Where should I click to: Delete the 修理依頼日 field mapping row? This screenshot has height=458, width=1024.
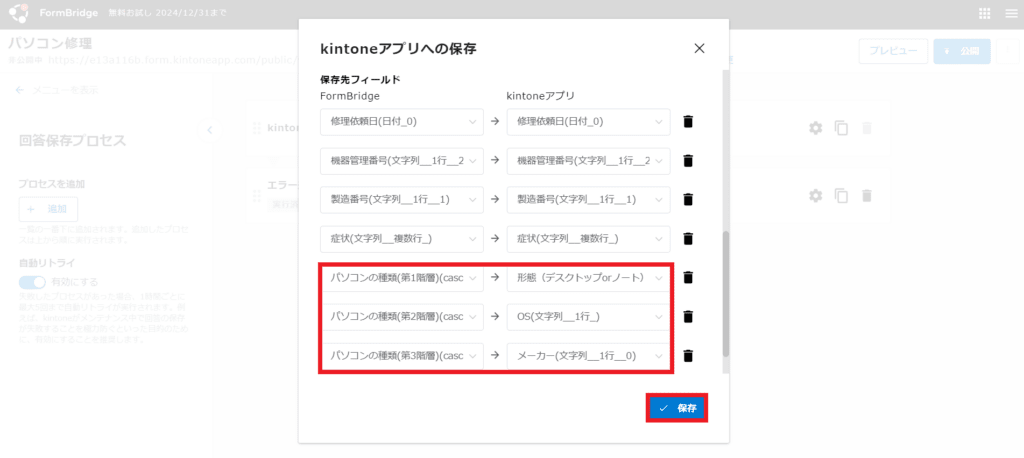[x=688, y=121]
